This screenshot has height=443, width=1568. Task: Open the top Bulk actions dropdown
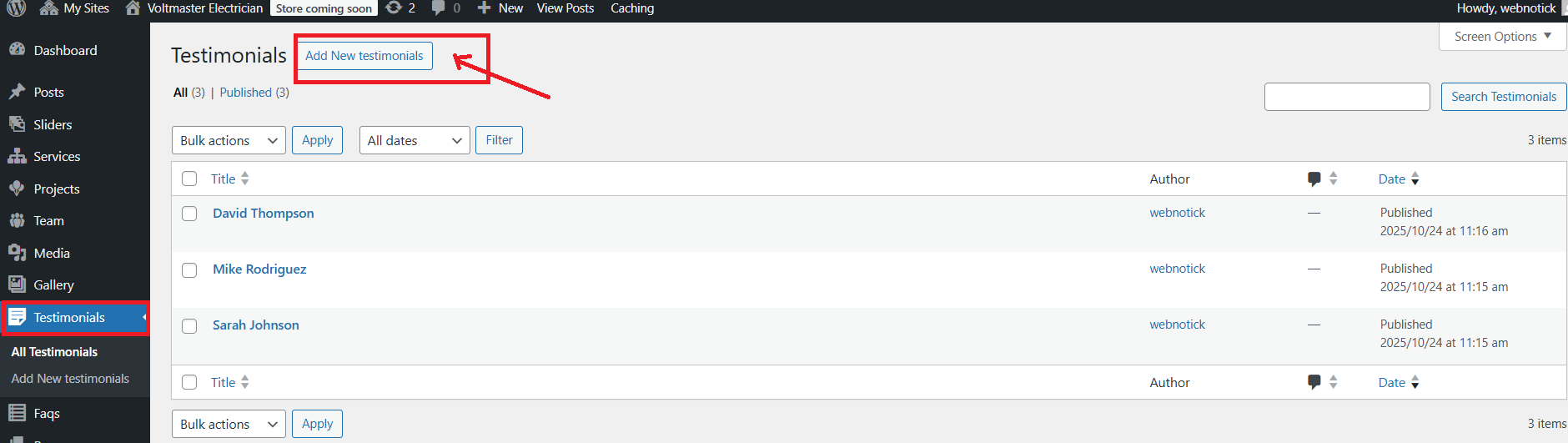coord(229,140)
